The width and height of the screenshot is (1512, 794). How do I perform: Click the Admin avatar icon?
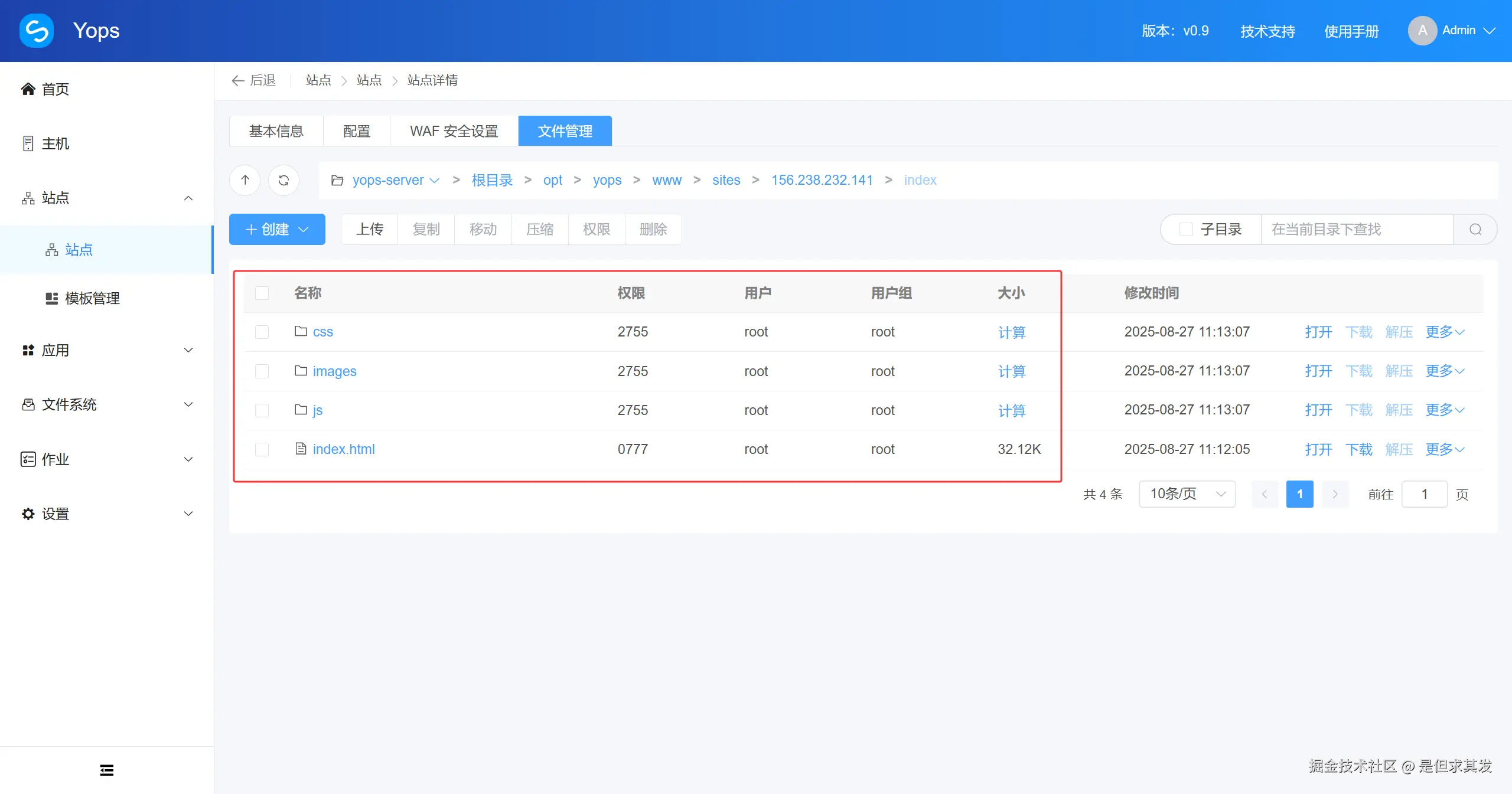click(1422, 31)
